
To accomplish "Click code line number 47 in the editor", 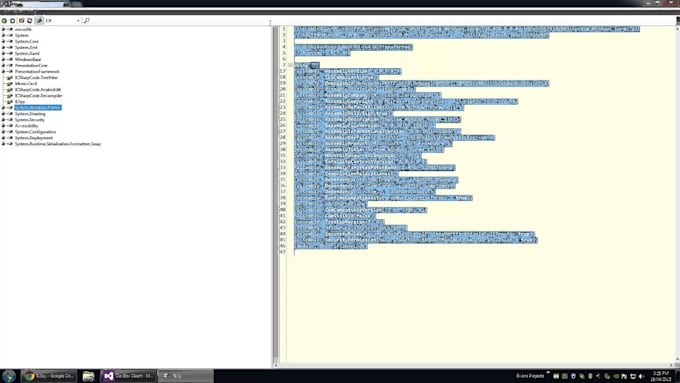I will coord(283,252).
